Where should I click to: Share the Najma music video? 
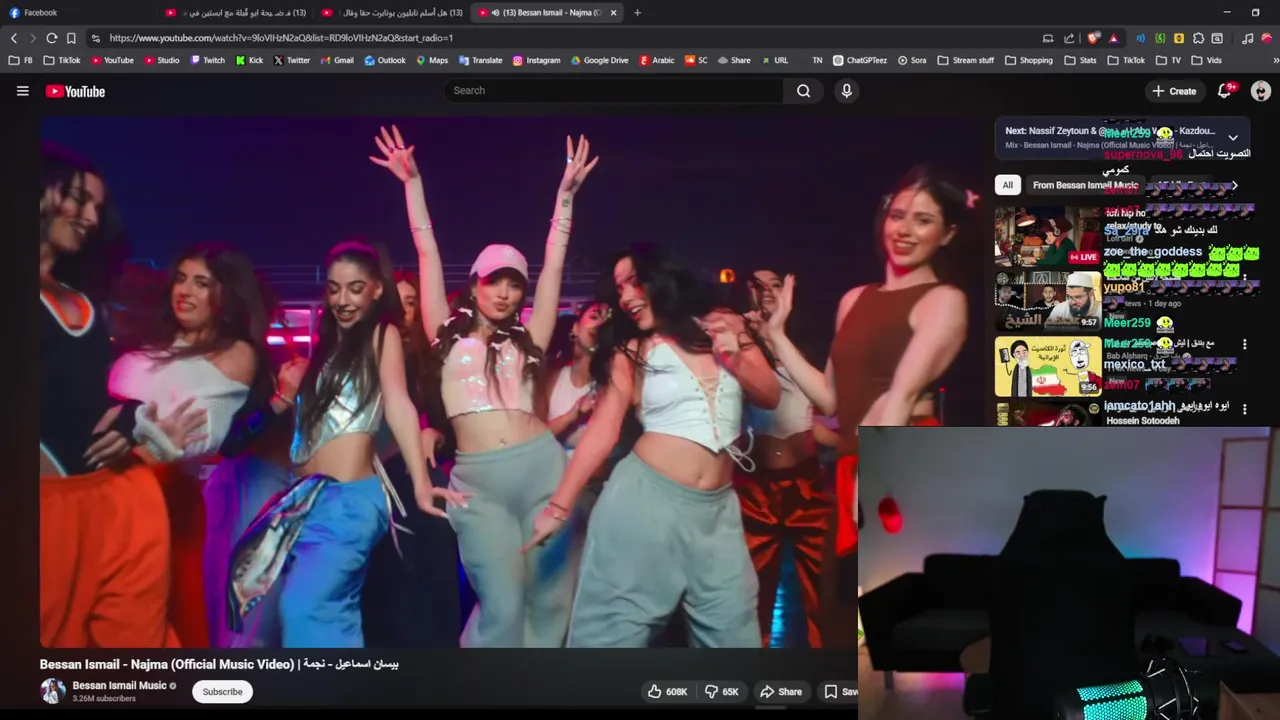[x=780, y=692]
